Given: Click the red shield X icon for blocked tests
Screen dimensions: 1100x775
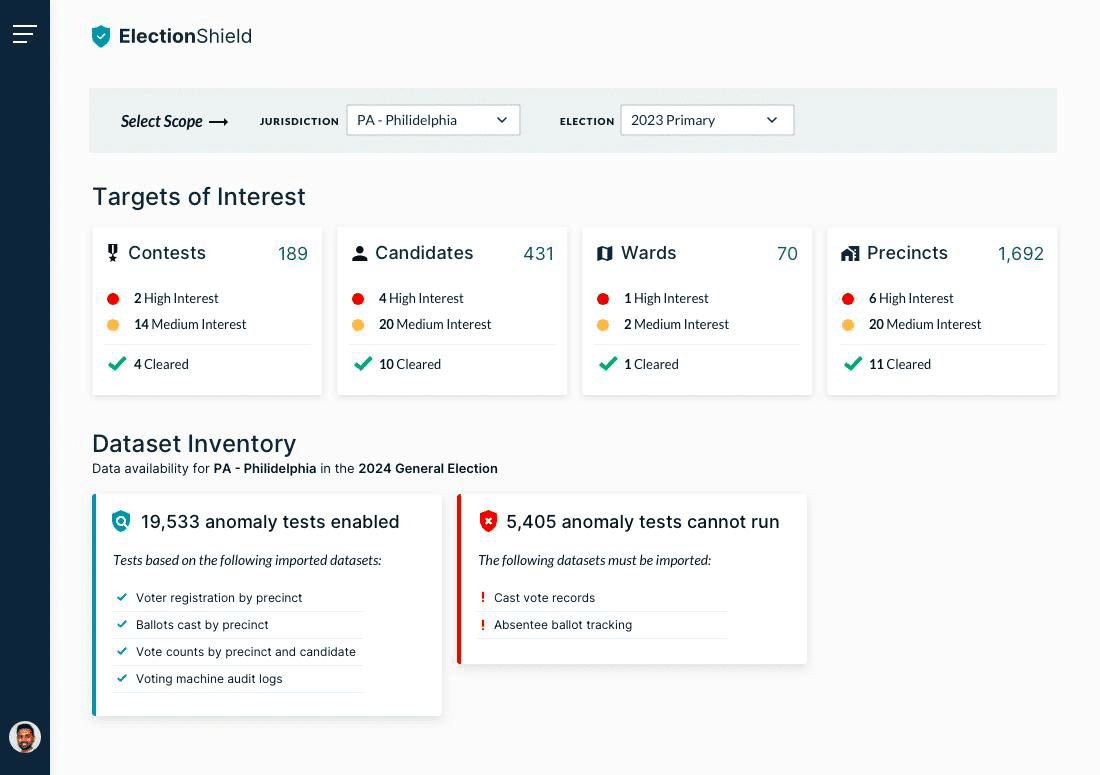Looking at the screenshot, I should click(488, 521).
